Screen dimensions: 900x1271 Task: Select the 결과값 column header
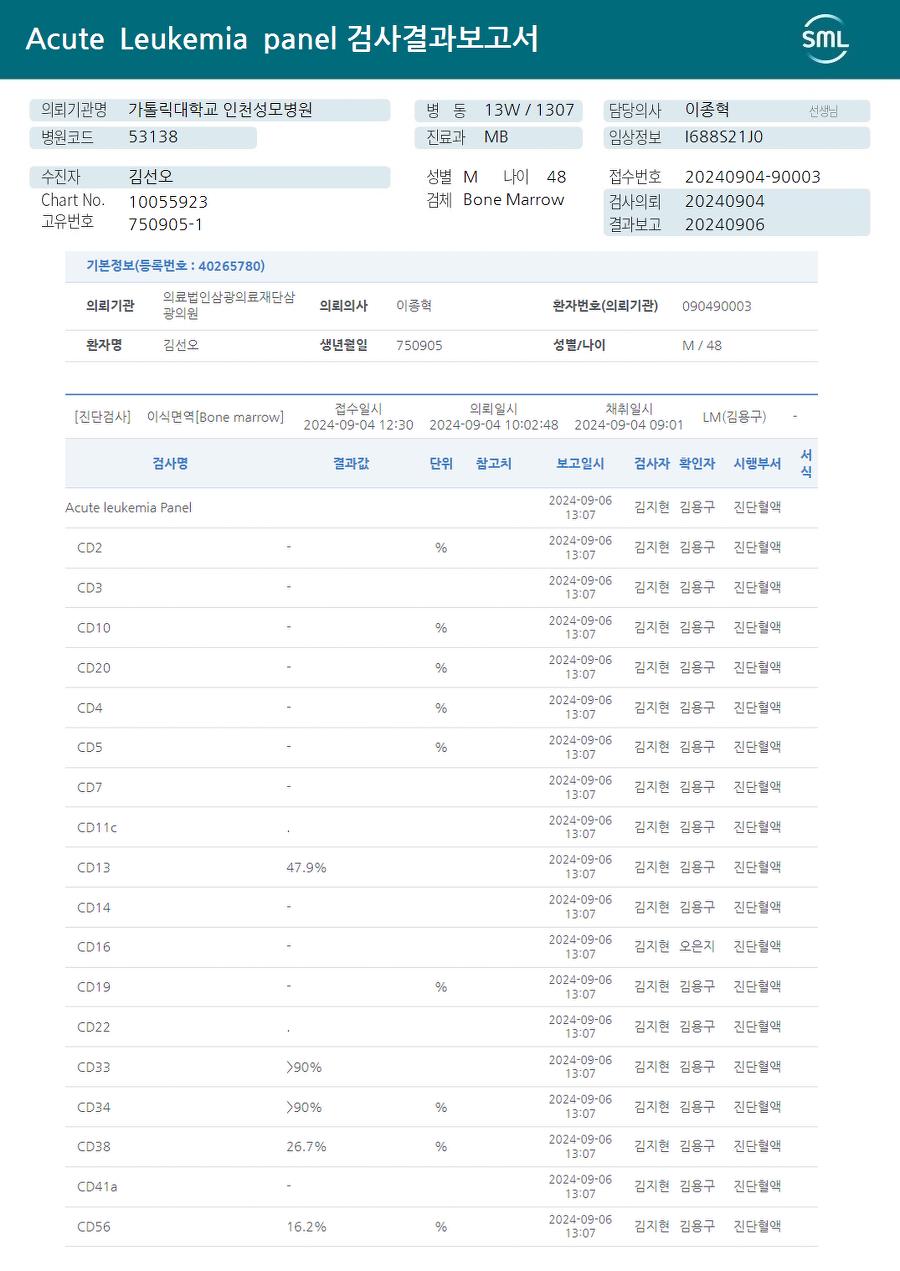[351, 463]
